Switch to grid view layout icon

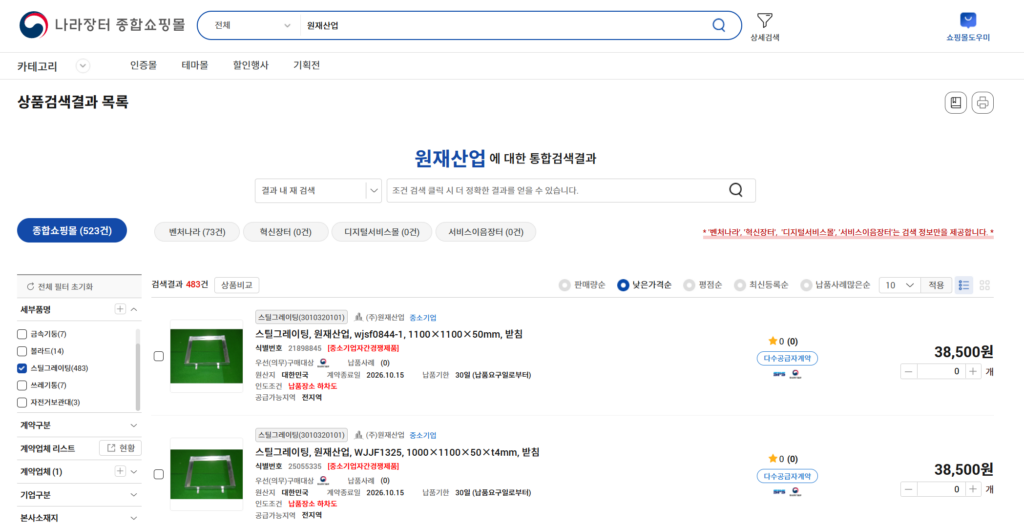(x=985, y=285)
